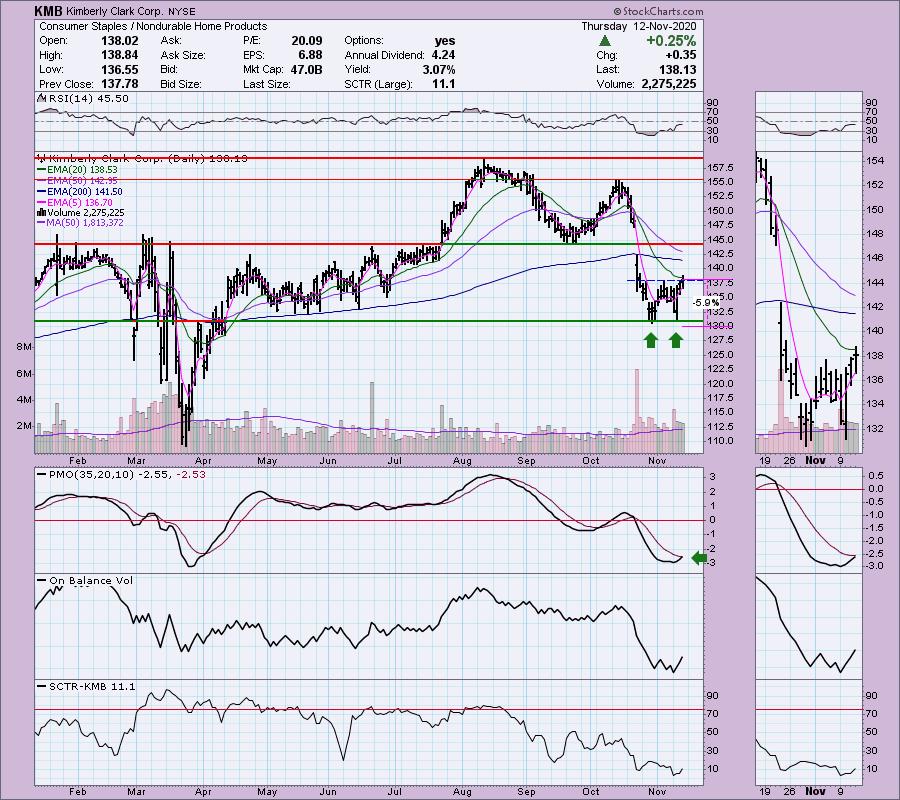Click the Low value 136.55

click(x=120, y=69)
